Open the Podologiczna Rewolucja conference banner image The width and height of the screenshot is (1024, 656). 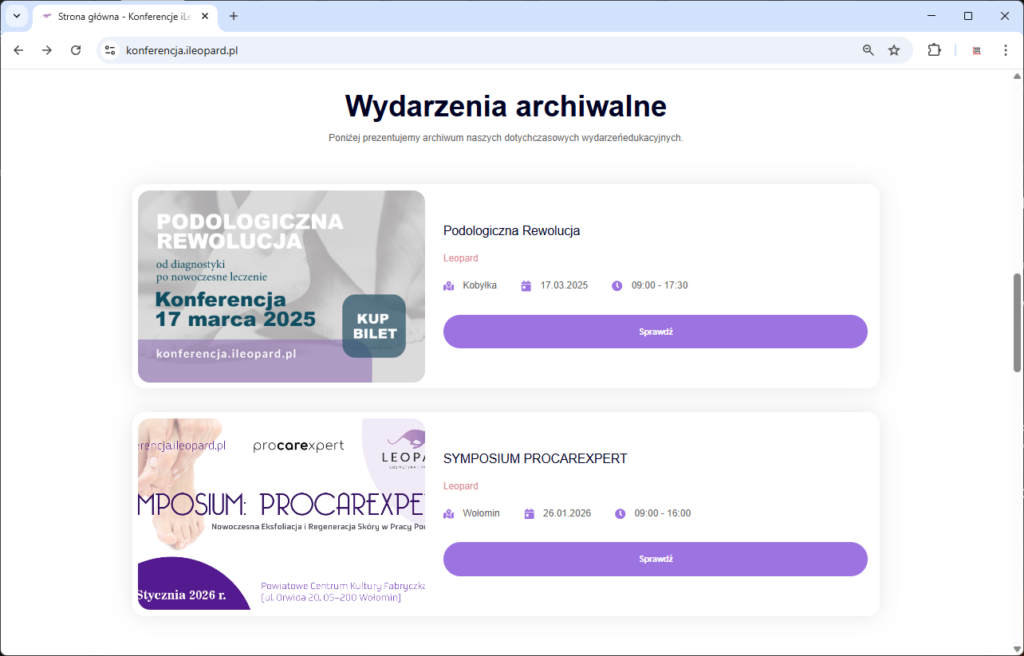[281, 286]
